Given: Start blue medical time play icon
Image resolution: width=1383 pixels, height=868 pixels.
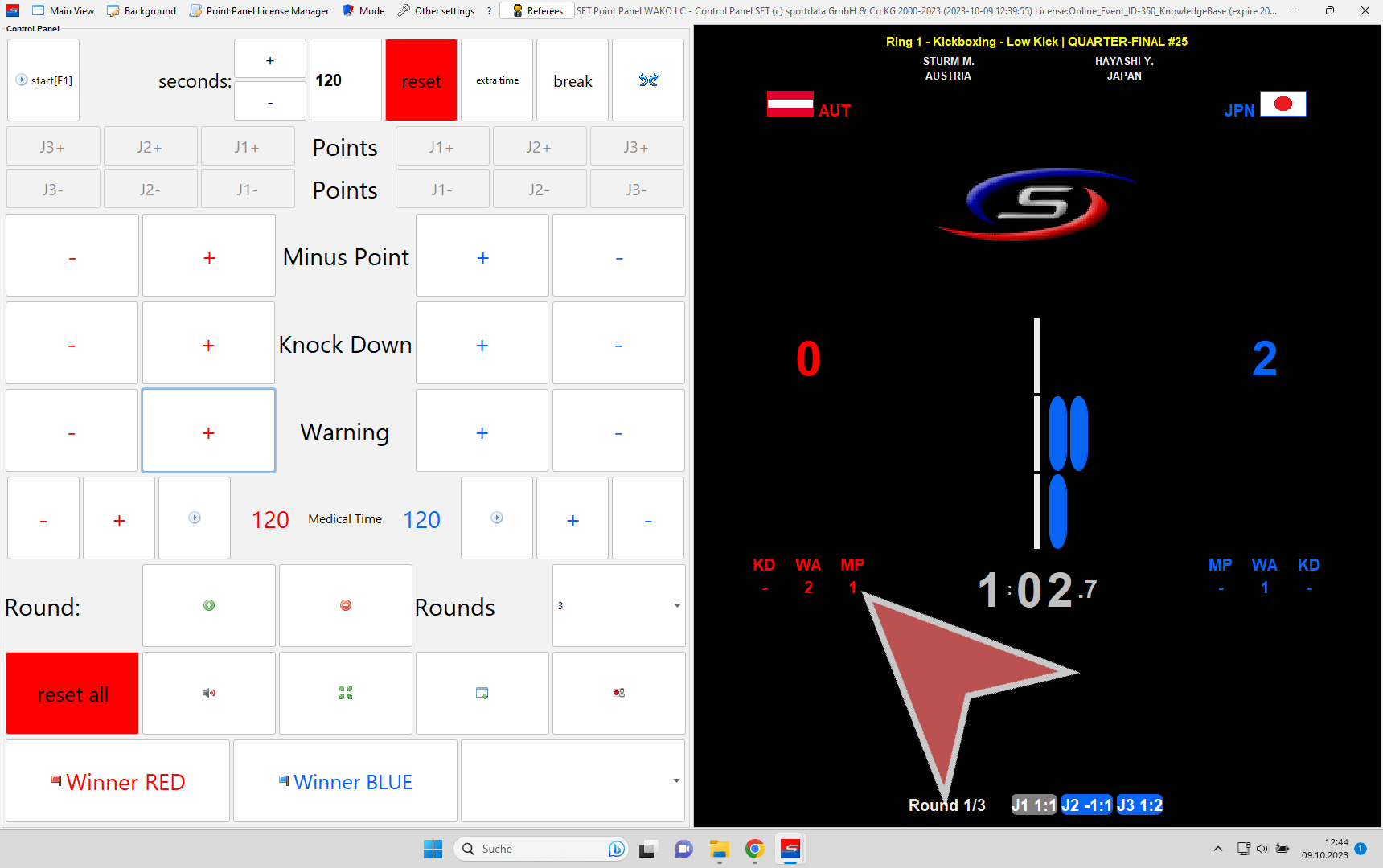Looking at the screenshot, I should coord(497,518).
